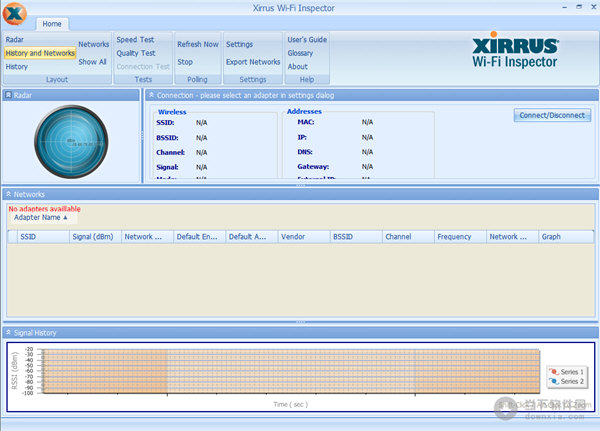Viewport: 600px width, 431px height.
Task: Collapse the Signal History panel chevron
Action: [8, 333]
